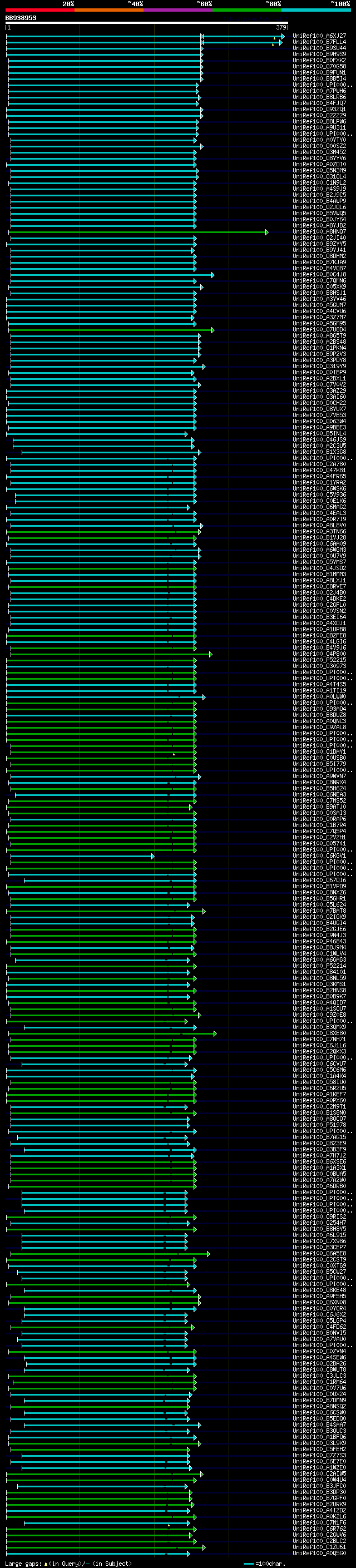
Task: Click the Large gaps legend text
Action: coord(68,1564)
